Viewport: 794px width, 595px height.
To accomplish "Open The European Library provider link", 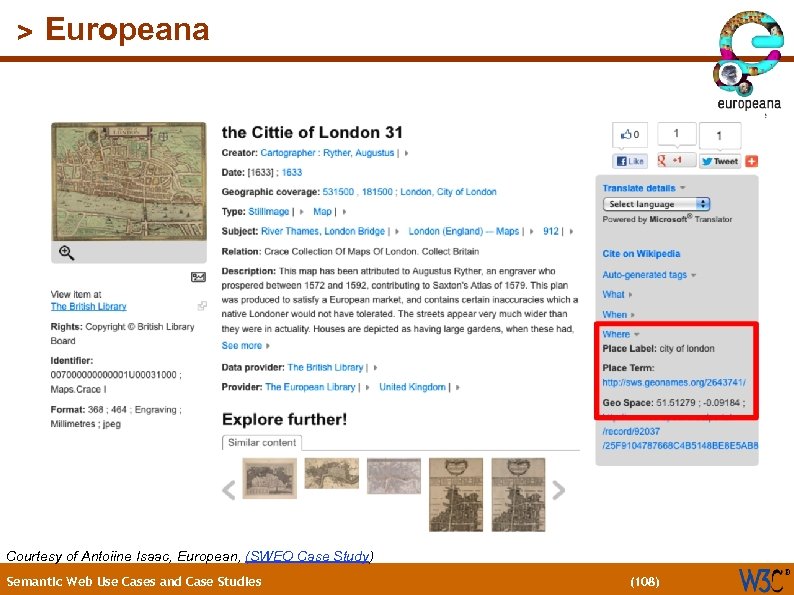I will (310, 387).
